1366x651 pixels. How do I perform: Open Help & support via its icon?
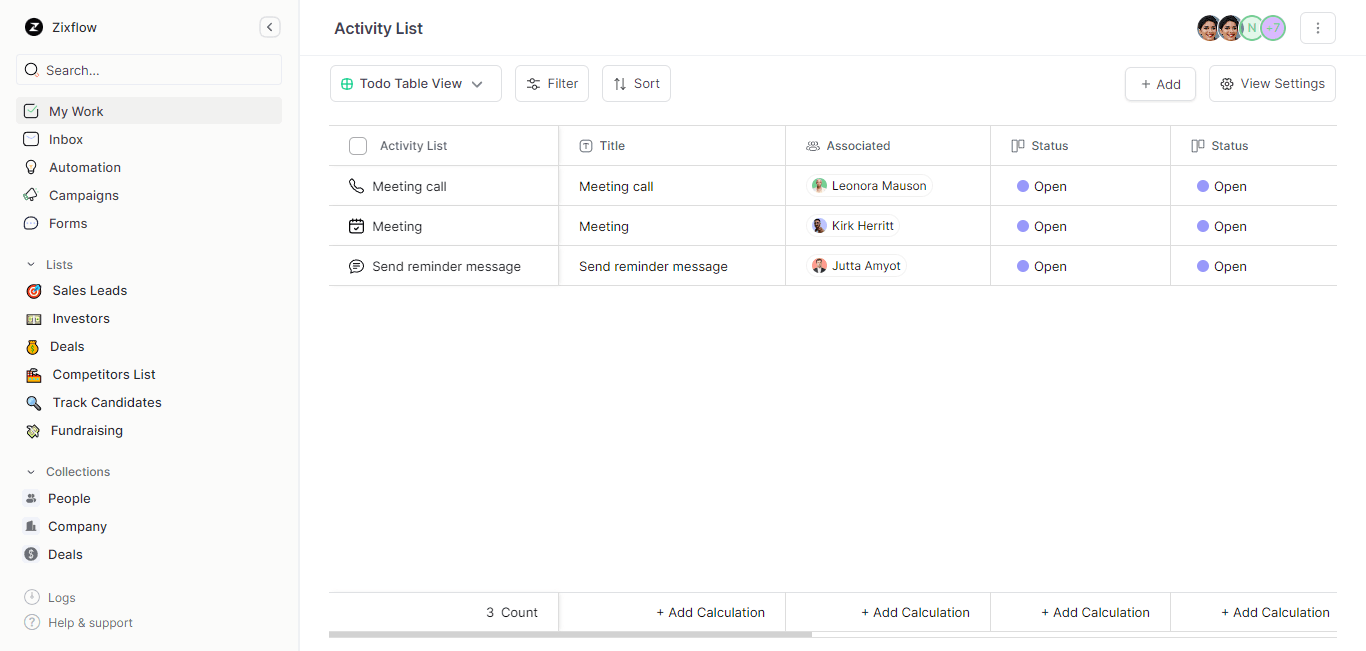(x=31, y=622)
